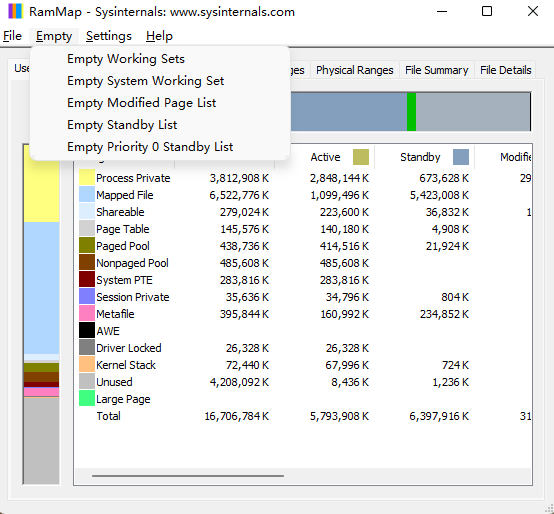Close the Empty menu in menu bar
This screenshot has height=514, width=554.
(x=54, y=36)
